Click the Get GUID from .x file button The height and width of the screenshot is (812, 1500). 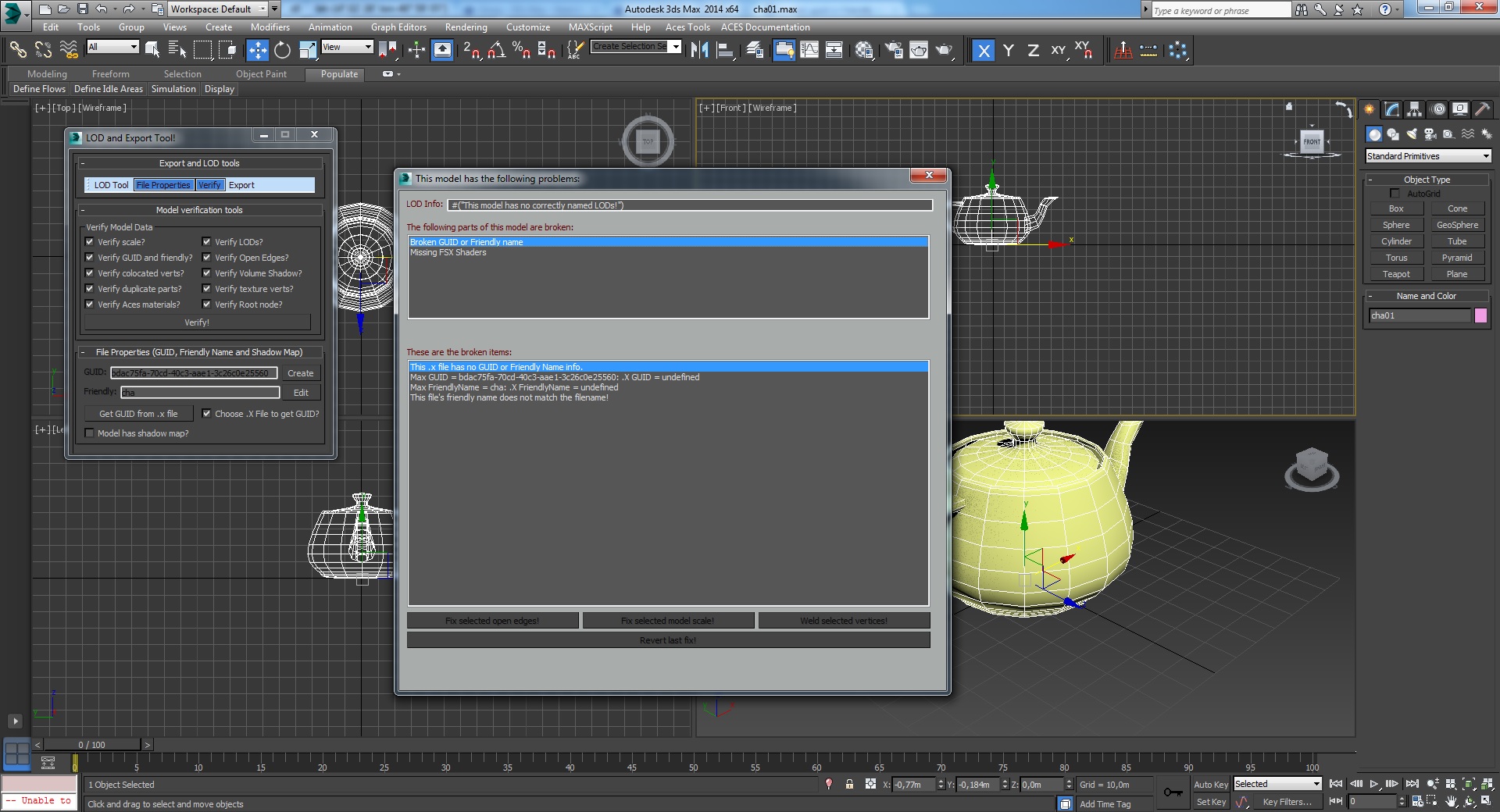(138, 414)
